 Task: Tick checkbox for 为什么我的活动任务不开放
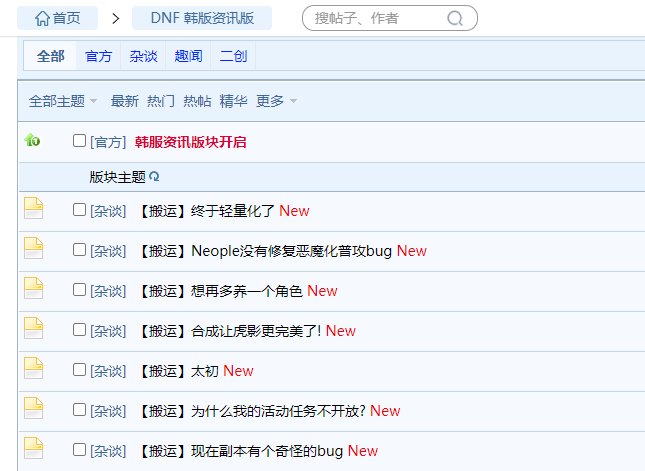79,409
